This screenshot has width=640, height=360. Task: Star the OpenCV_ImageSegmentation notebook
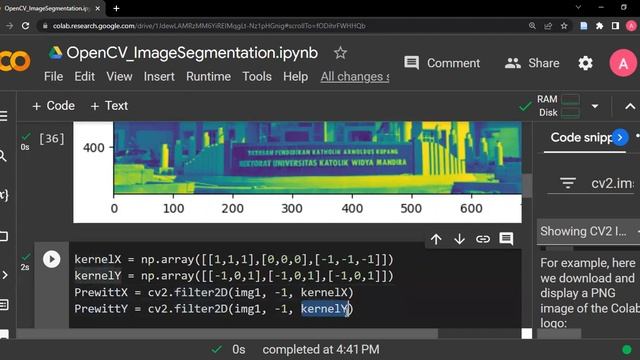coord(340,53)
